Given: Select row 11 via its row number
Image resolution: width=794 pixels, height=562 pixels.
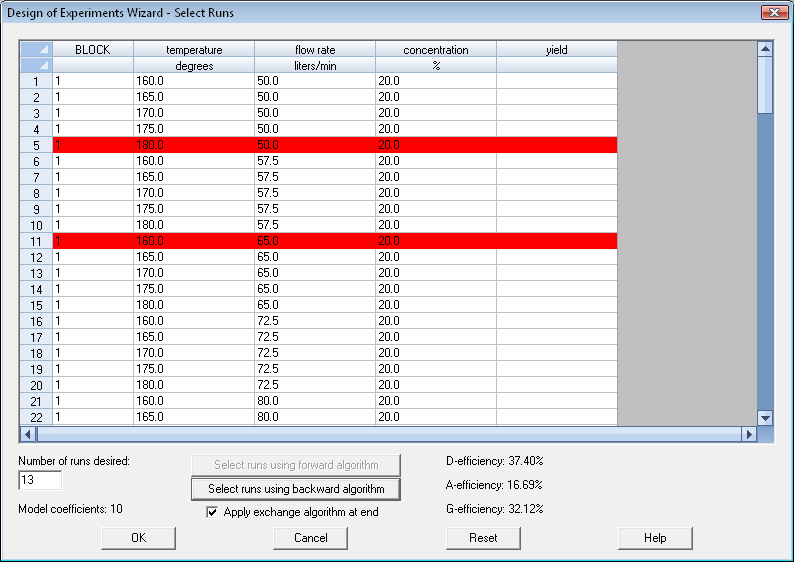Looking at the screenshot, I should [36, 241].
